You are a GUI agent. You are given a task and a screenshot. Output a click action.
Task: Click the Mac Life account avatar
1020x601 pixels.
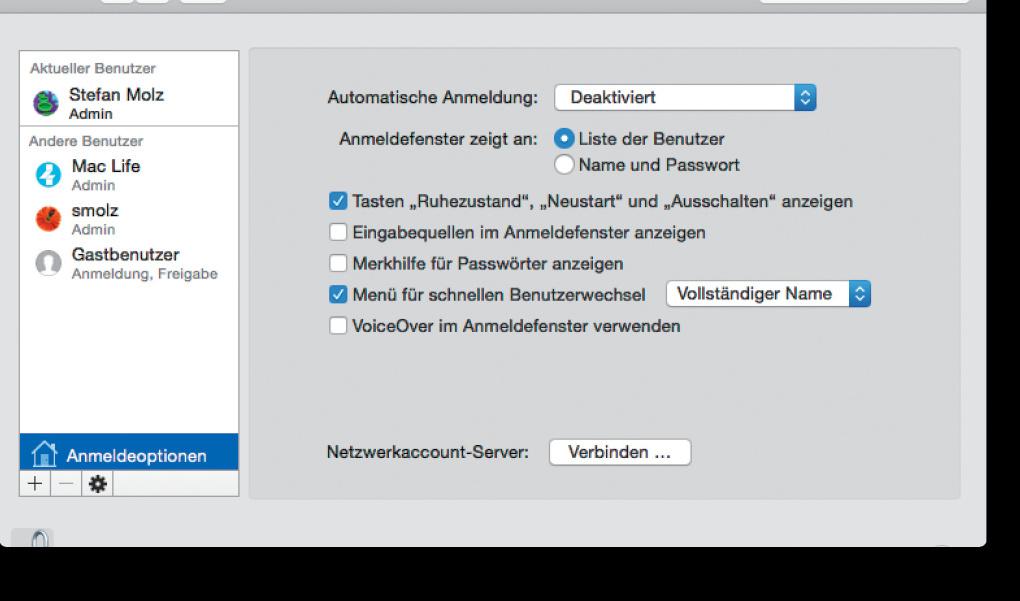click(x=48, y=174)
